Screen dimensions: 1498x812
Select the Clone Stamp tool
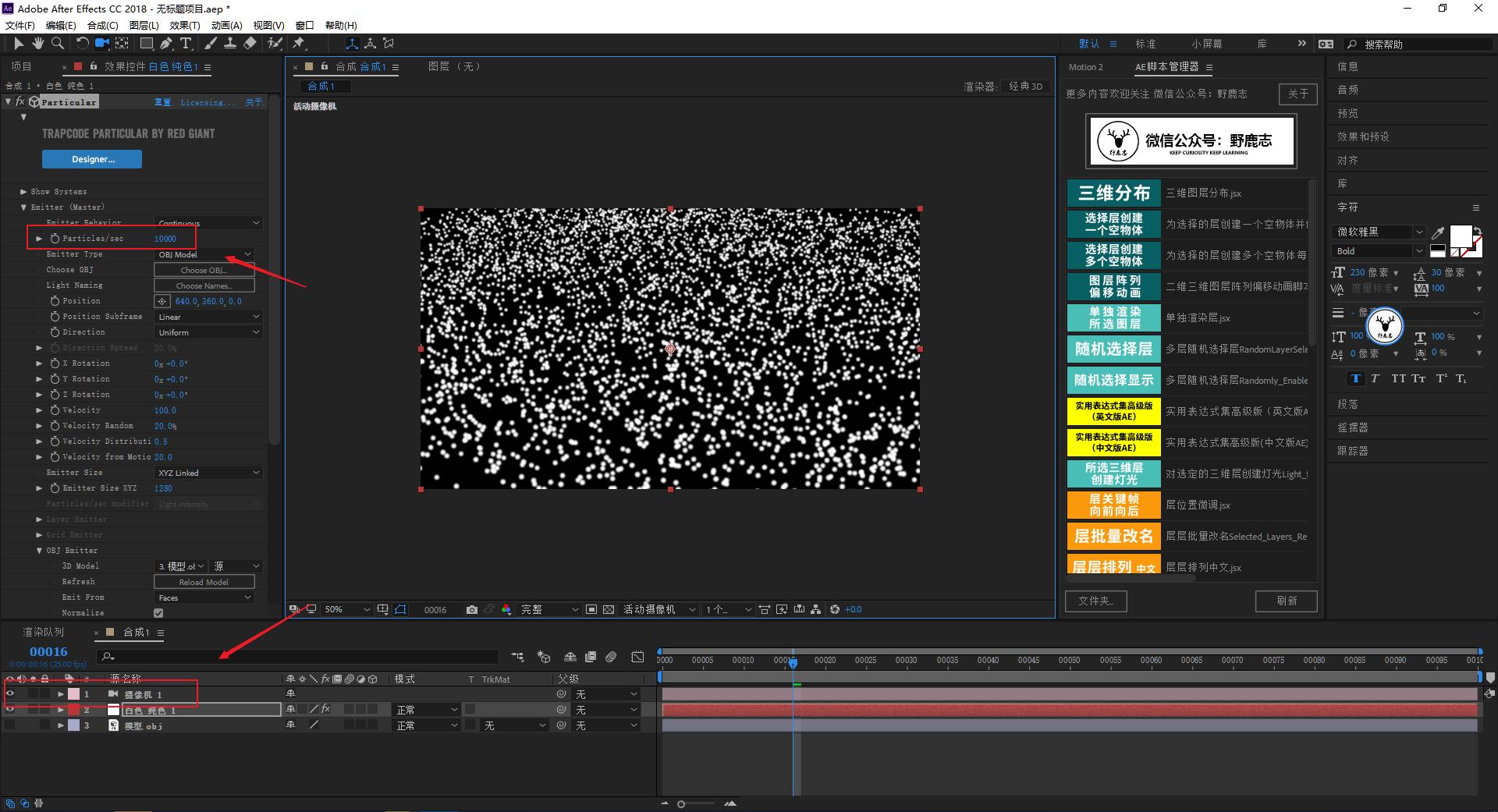[230, 44]
